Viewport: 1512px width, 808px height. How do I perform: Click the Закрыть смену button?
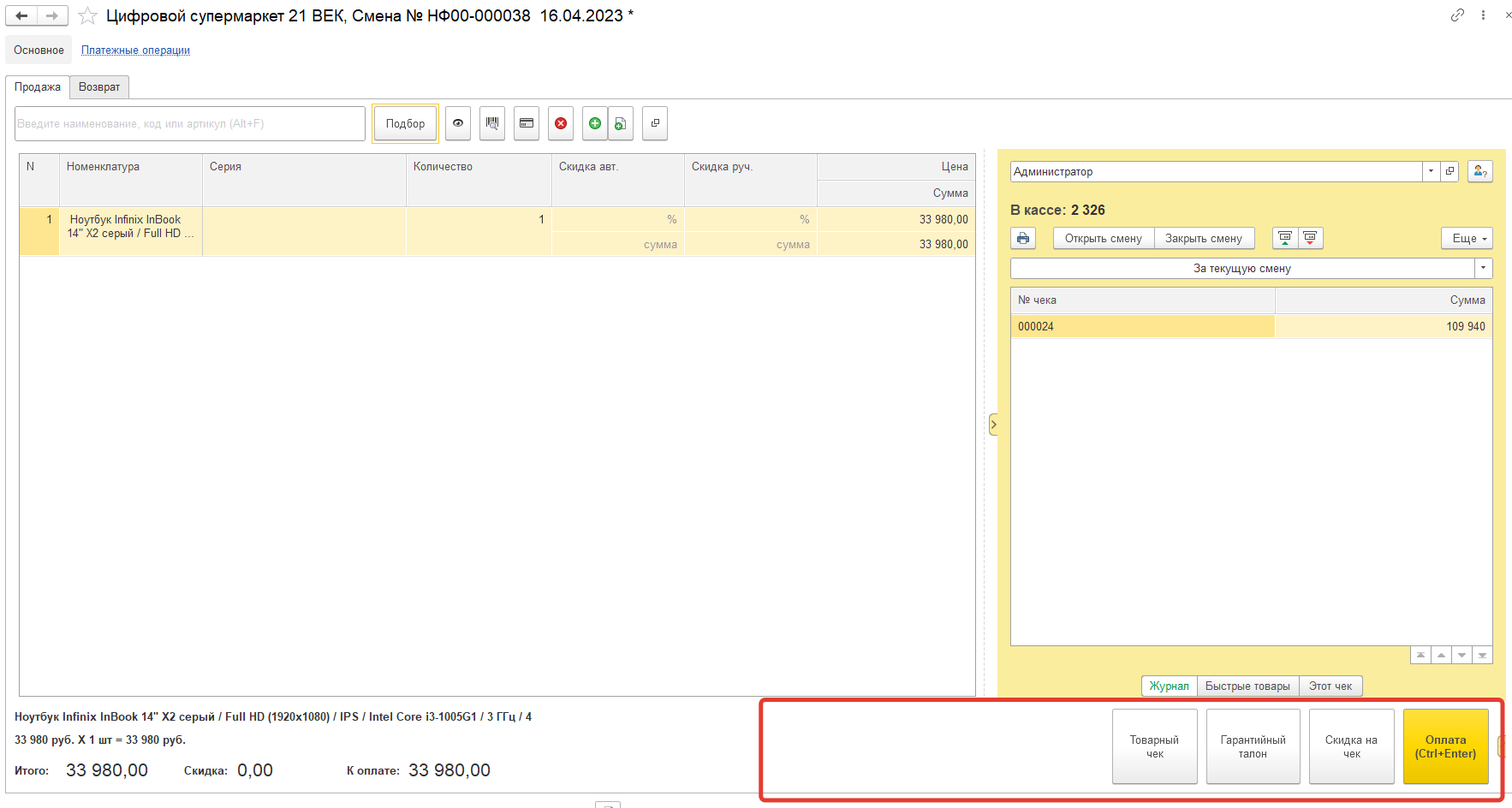(1203, 238)
